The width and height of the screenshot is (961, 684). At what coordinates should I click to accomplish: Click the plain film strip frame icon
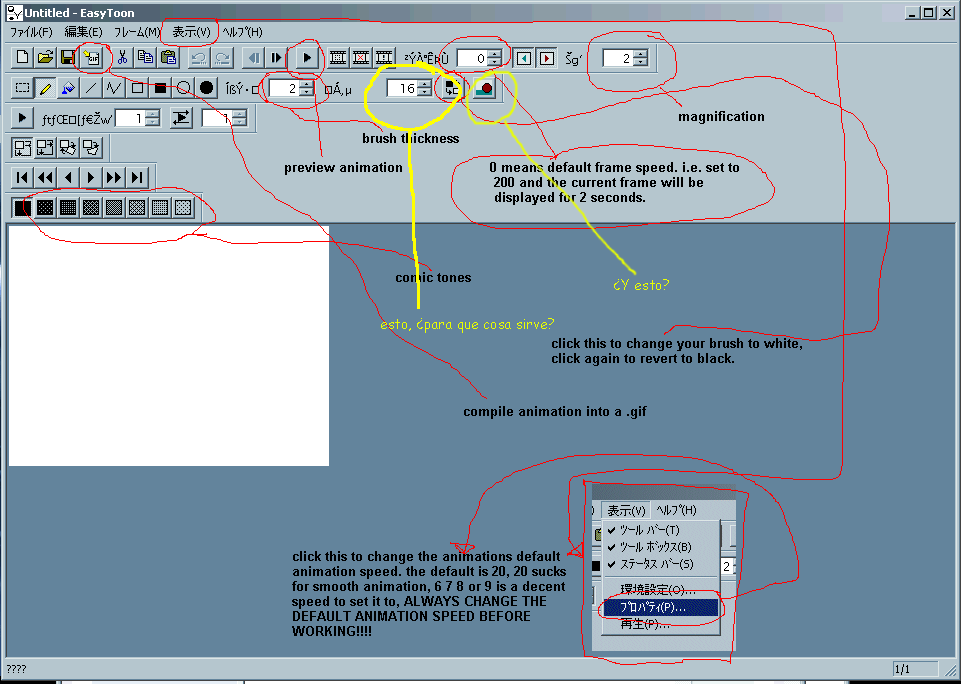(337, 58)
